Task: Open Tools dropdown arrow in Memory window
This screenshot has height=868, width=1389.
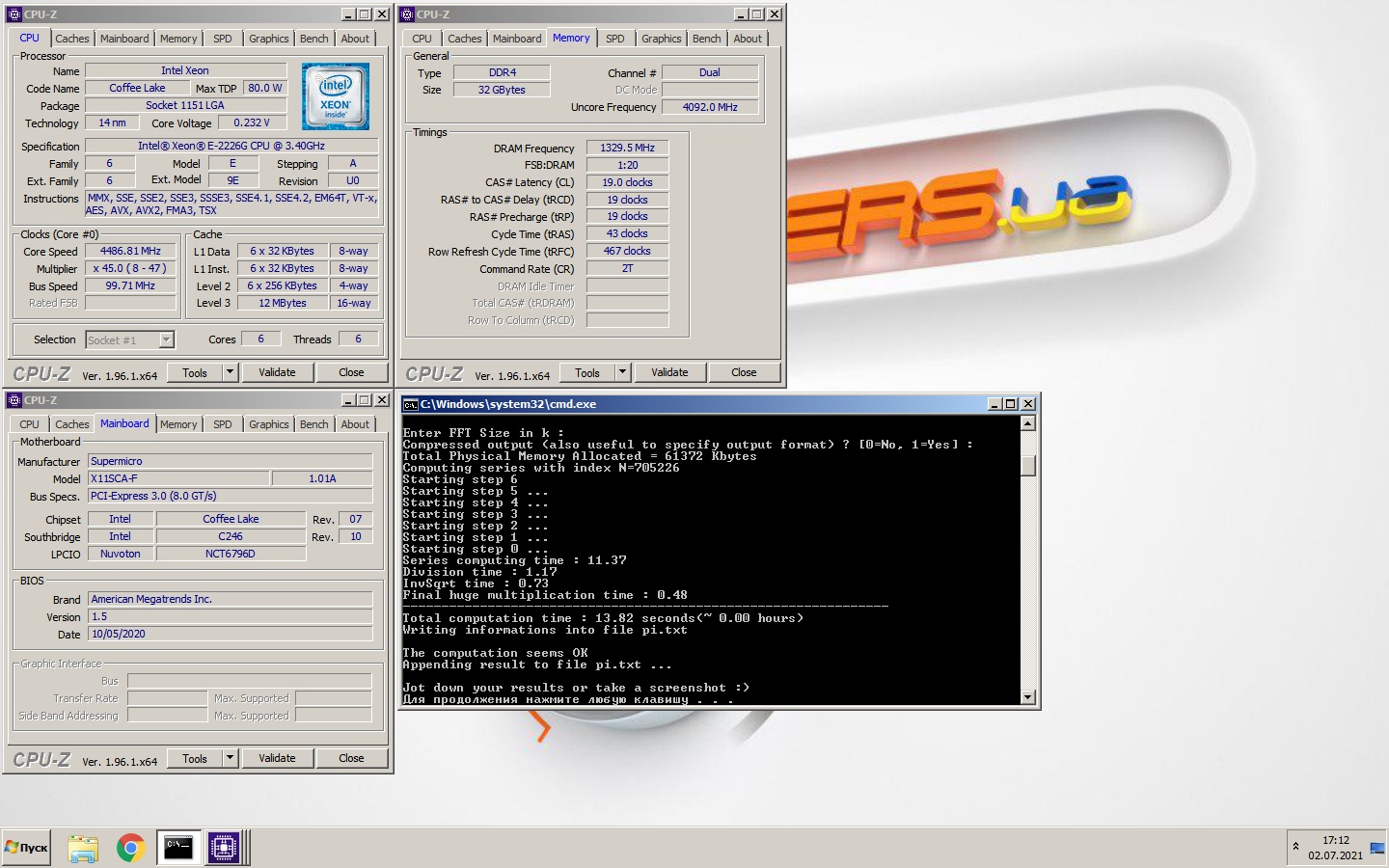Action: pyautogui.click(x=622, y=372)
